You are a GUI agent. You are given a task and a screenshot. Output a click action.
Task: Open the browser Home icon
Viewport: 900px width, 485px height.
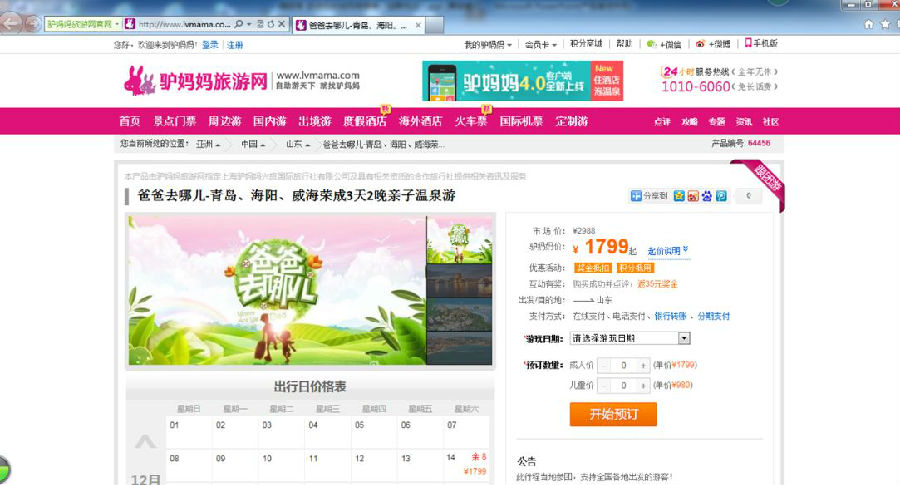(869, 24)
